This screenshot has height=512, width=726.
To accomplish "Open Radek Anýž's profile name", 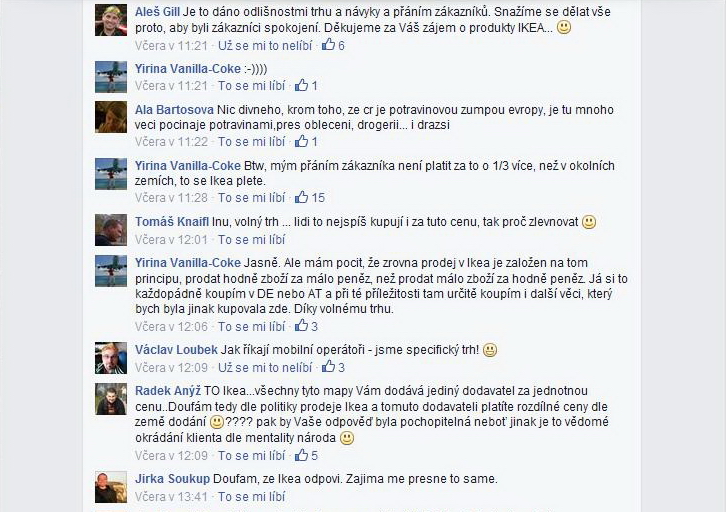I will click(168, 391).
